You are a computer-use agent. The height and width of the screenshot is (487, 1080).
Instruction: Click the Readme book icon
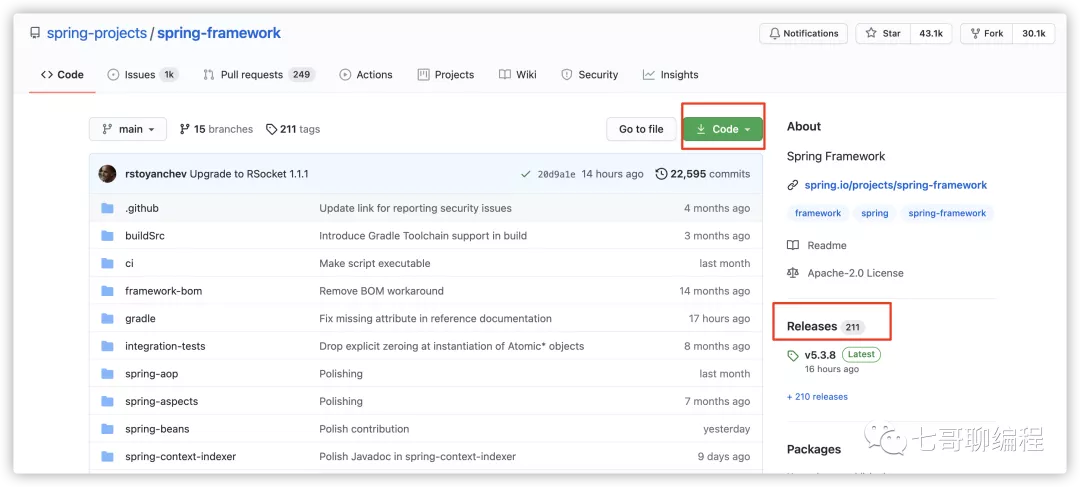793,245
